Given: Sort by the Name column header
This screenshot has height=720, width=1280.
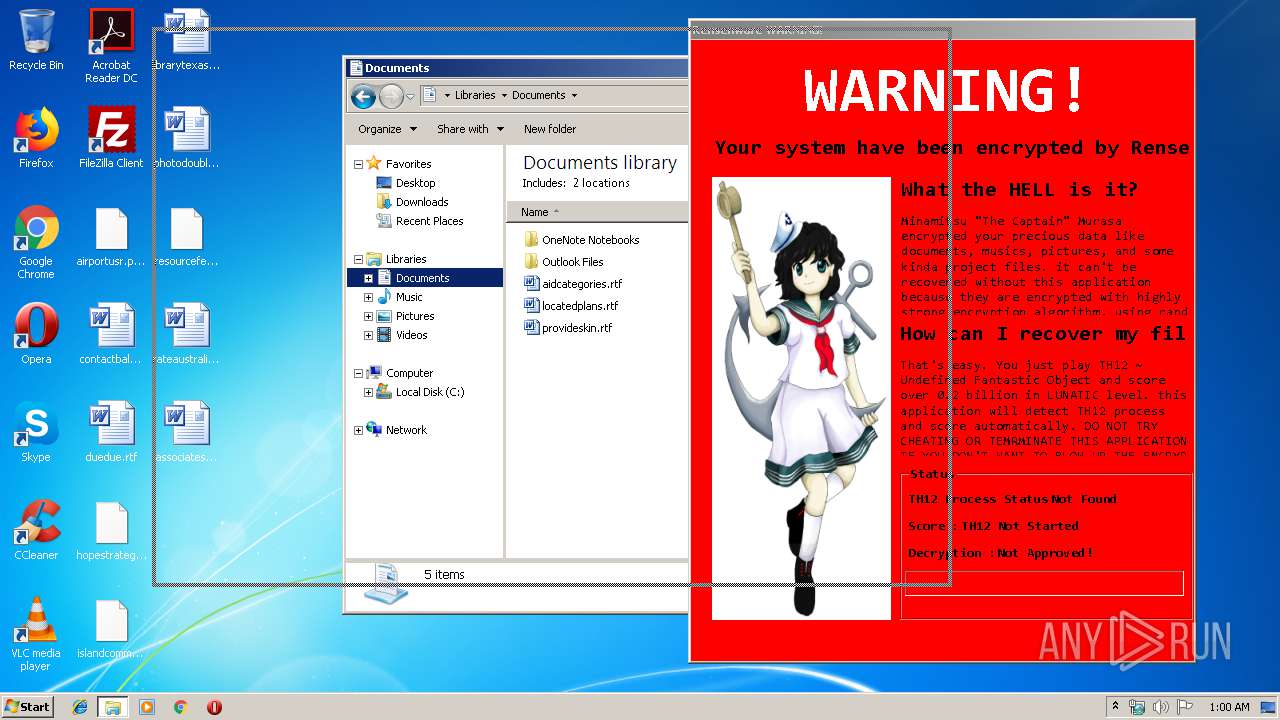Looking at the screenshot, I should 598,212.
